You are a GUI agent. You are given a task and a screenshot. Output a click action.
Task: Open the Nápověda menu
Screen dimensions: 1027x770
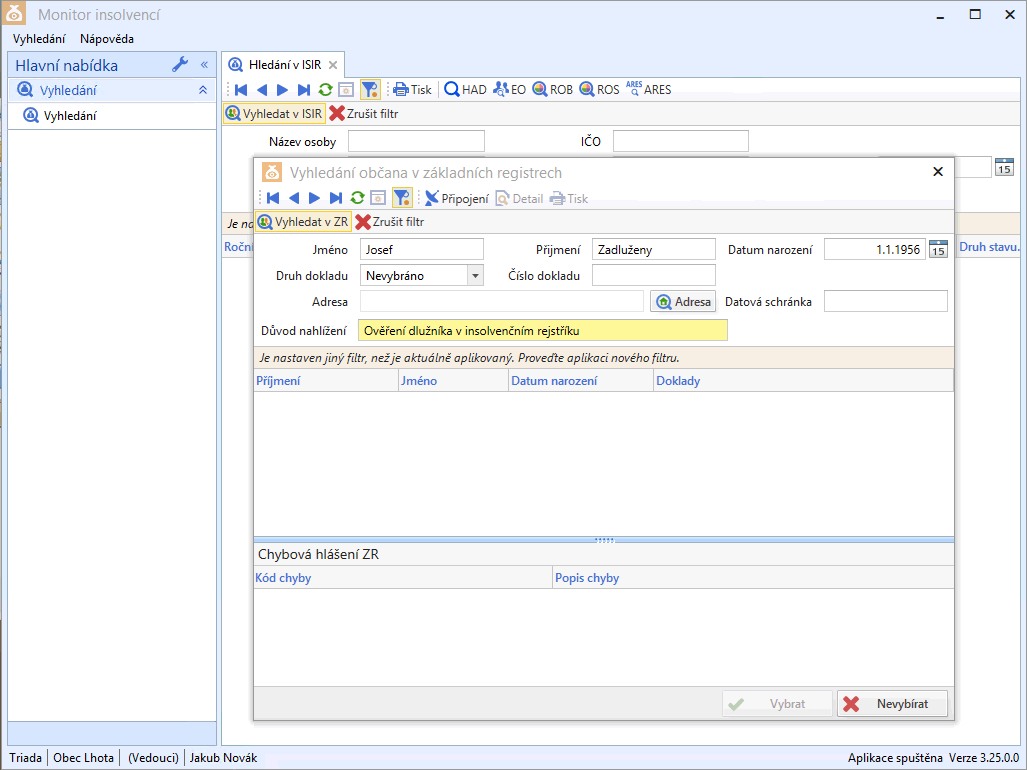coord(107,39)
